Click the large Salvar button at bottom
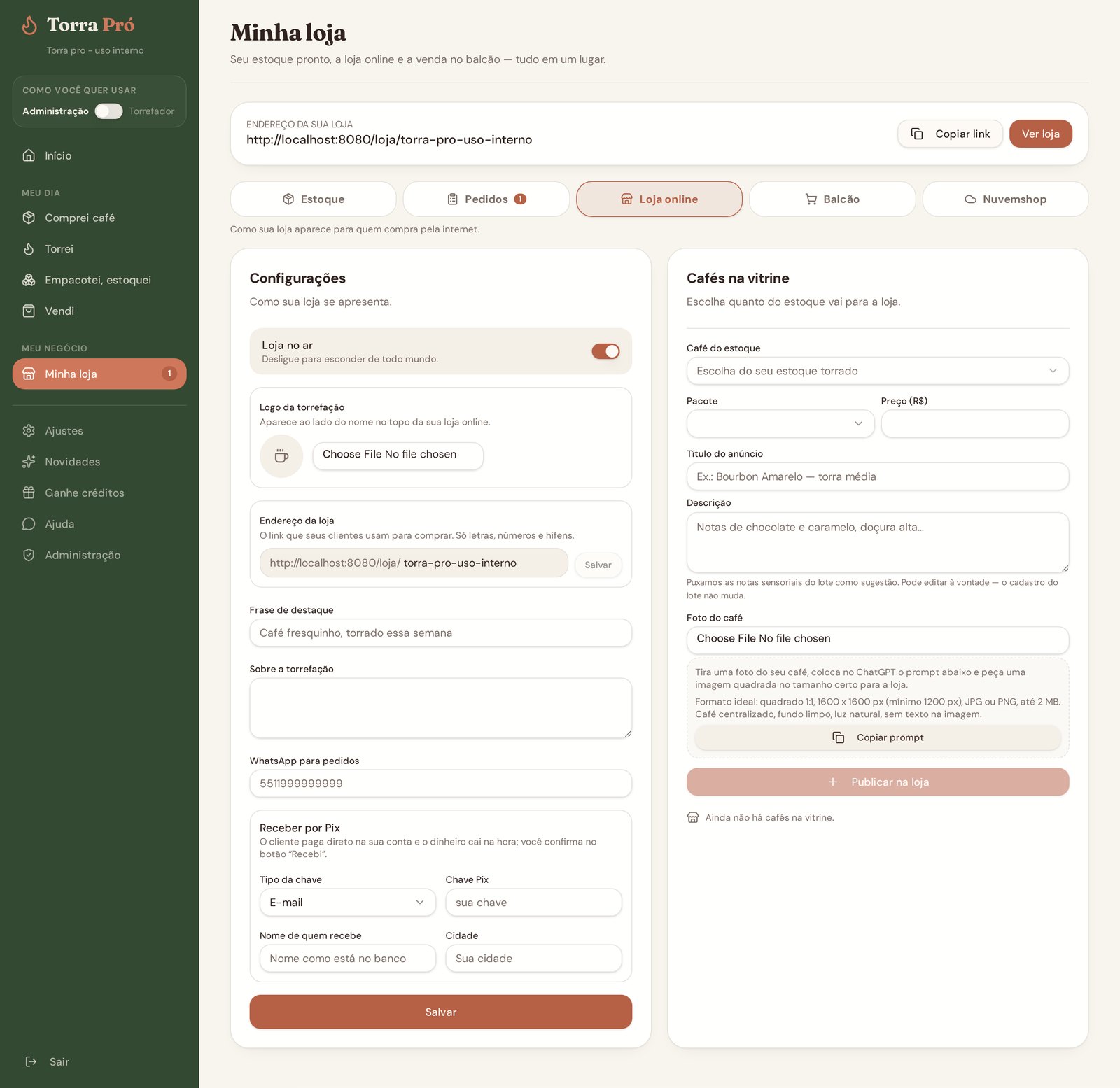The image size is (1120, 1088). click(441, 1012)
